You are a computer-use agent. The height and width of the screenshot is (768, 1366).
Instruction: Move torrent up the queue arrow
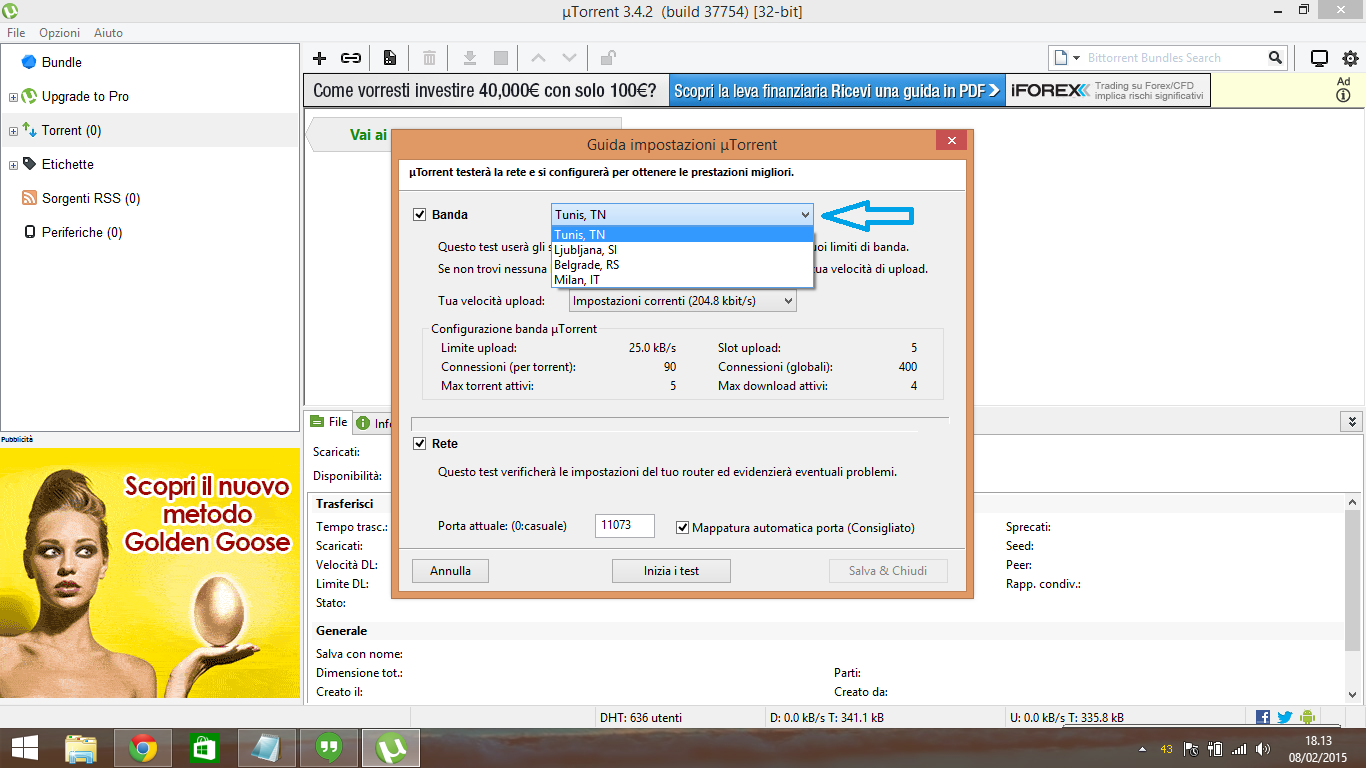(x=539, y=58)
